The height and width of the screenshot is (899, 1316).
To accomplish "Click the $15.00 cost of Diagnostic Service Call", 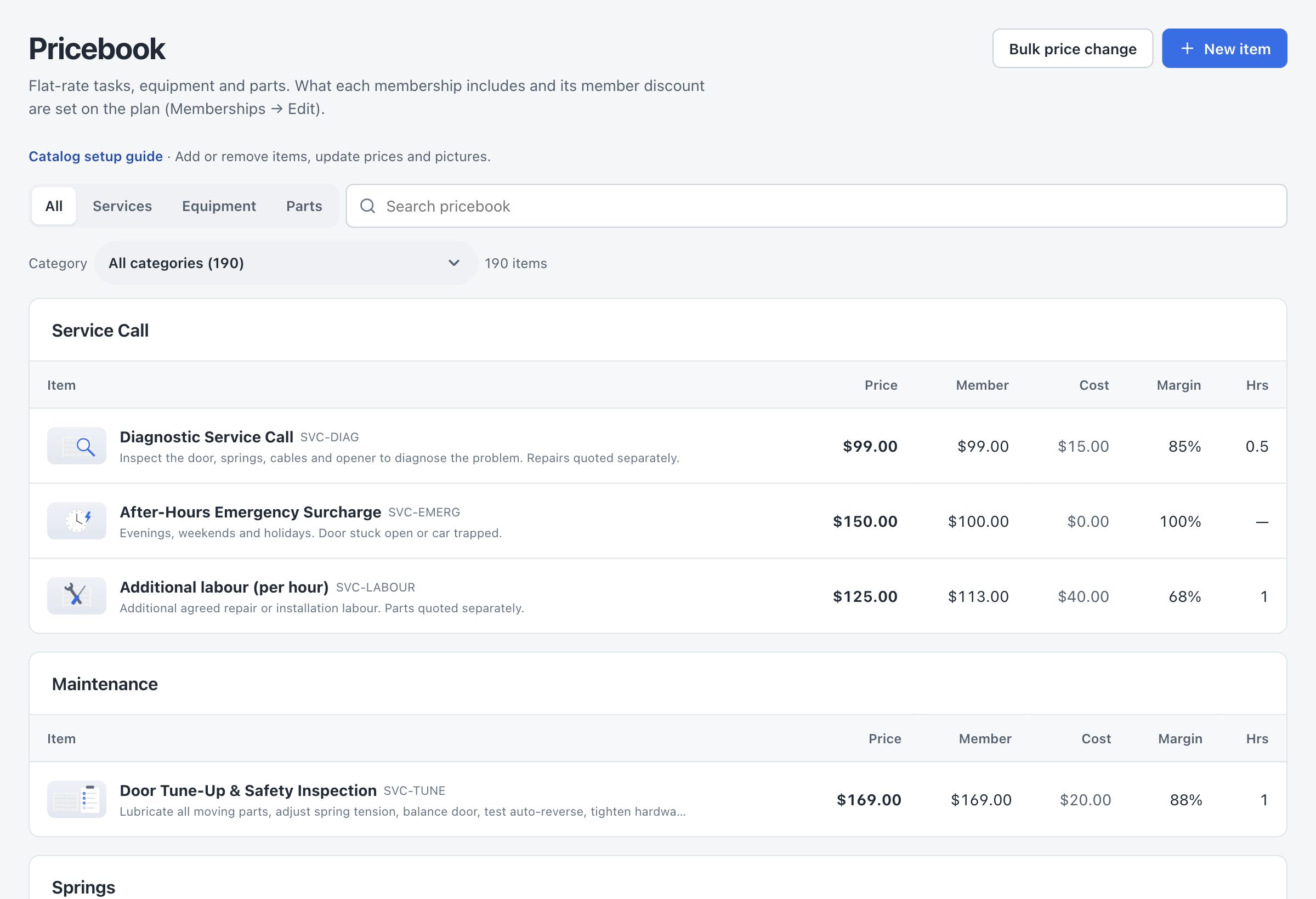I will click(1084, 446).
